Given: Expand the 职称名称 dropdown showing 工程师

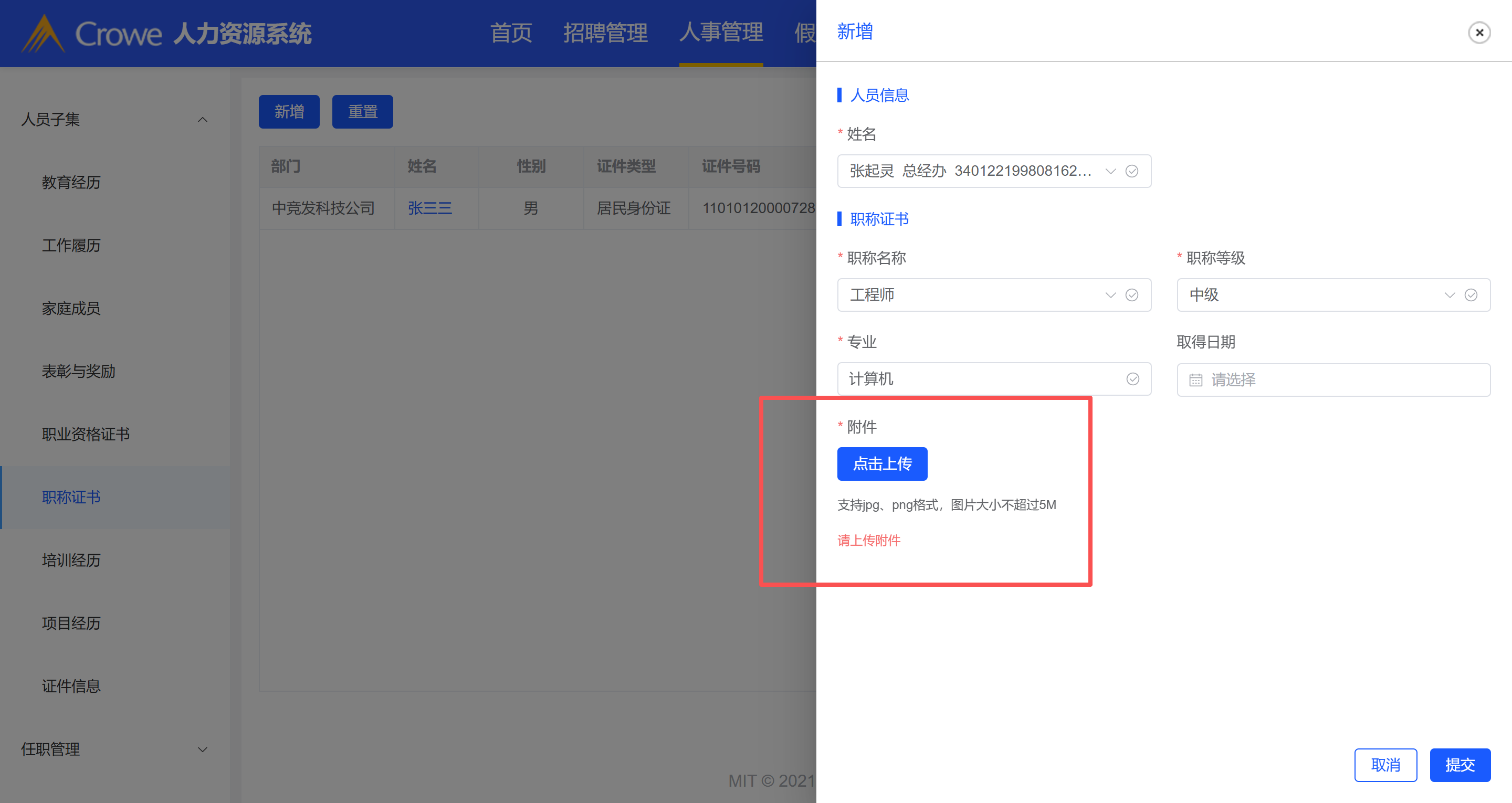Looking at the screenshot, I should pos(1110,294).
